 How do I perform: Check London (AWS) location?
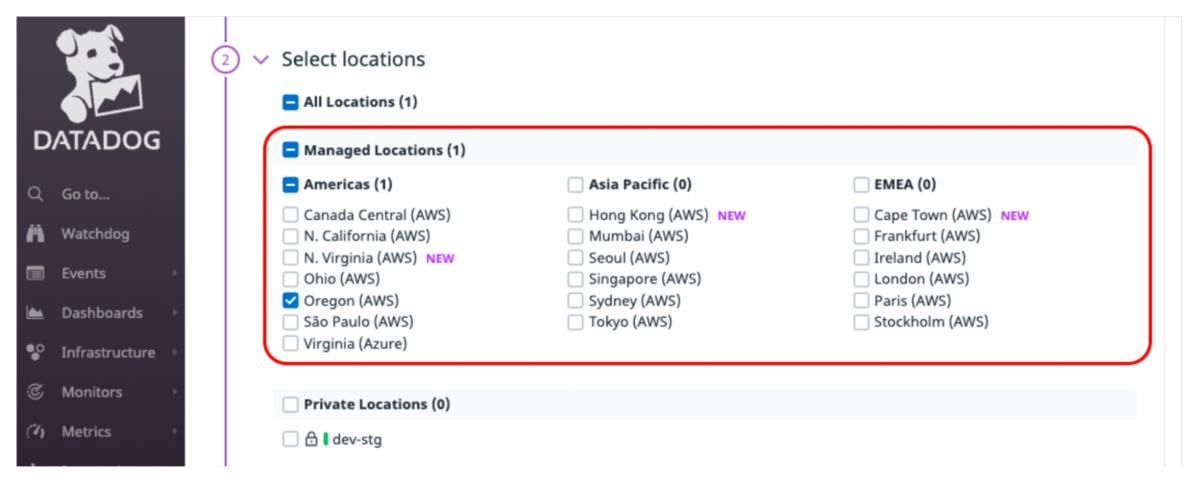coord(861,279)
